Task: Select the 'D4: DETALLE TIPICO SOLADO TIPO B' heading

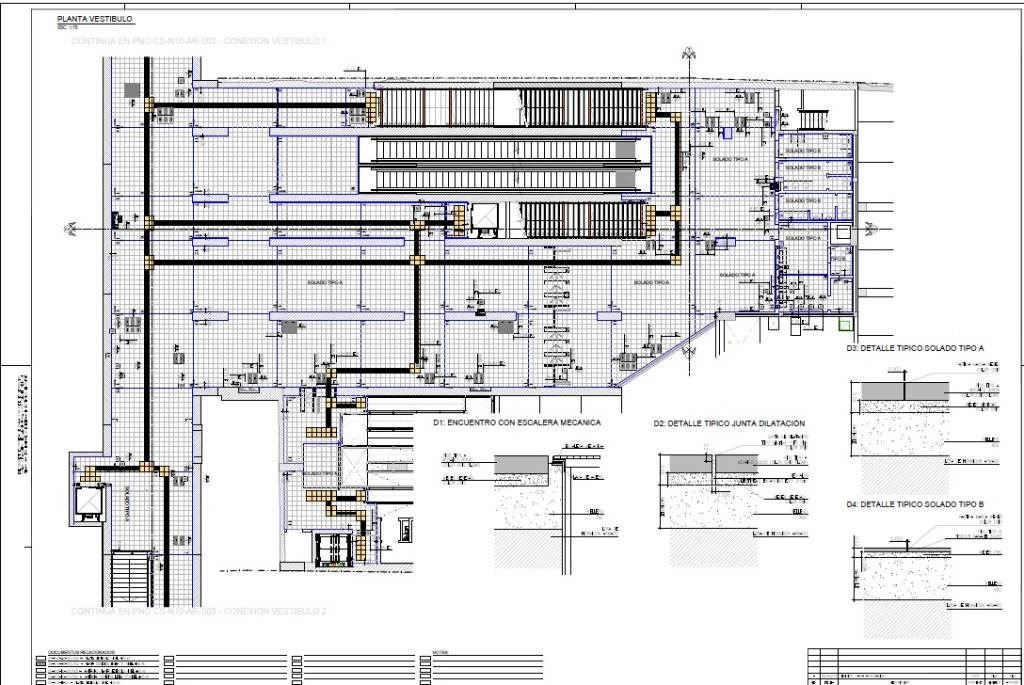Action: pos(915,504)
